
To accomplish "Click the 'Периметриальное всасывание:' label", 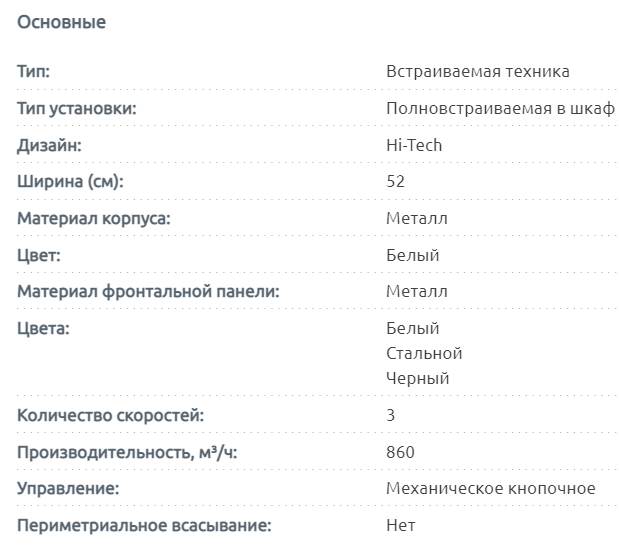I will [x=144, y=525].
